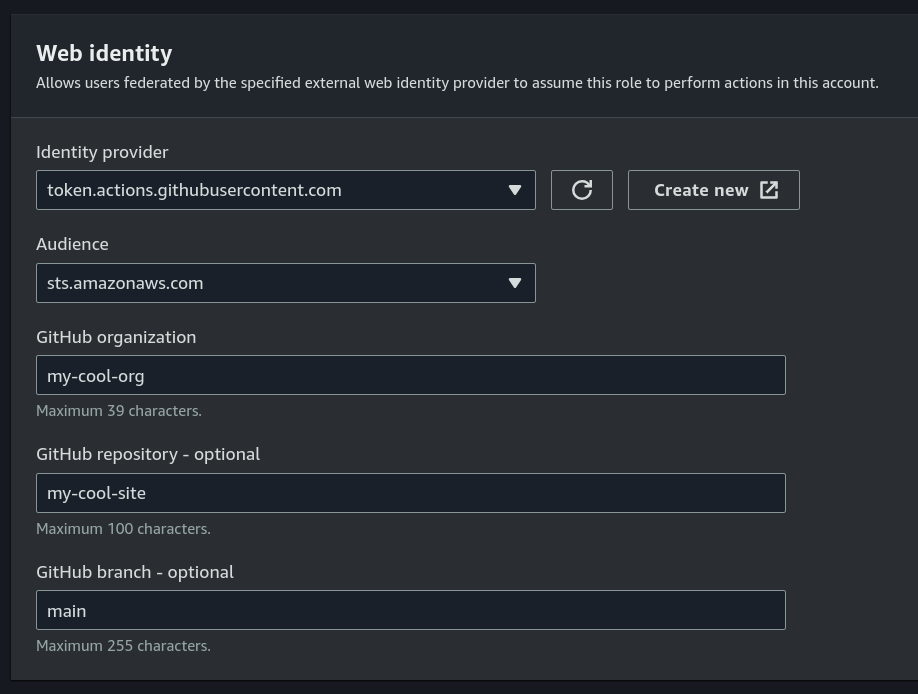The width and height of the screenshot is (918, 694).
Task: Click the GitHub branch - optional label
Action: click(x=135, y=572)
